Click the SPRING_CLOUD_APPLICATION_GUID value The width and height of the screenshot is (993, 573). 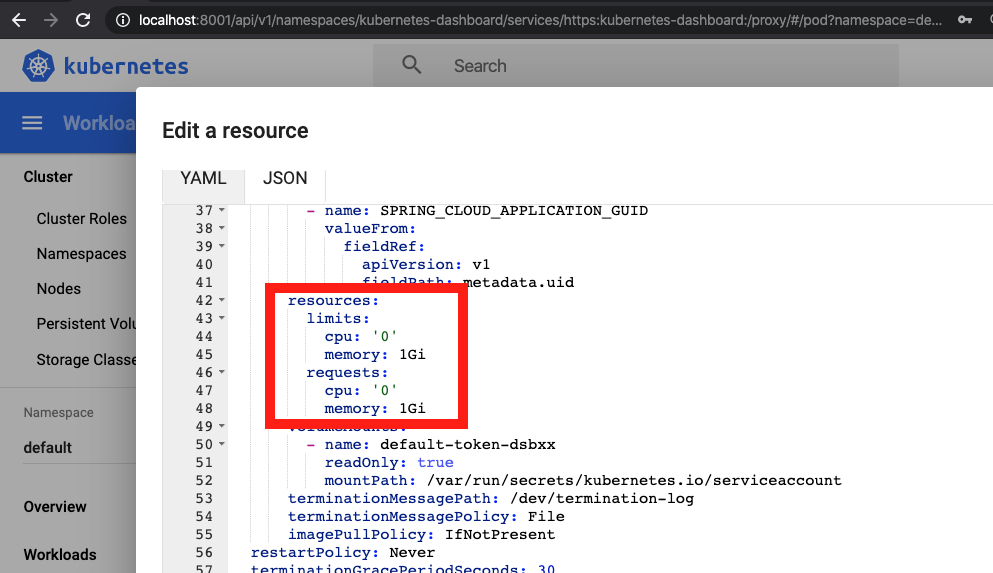point(514,210)
